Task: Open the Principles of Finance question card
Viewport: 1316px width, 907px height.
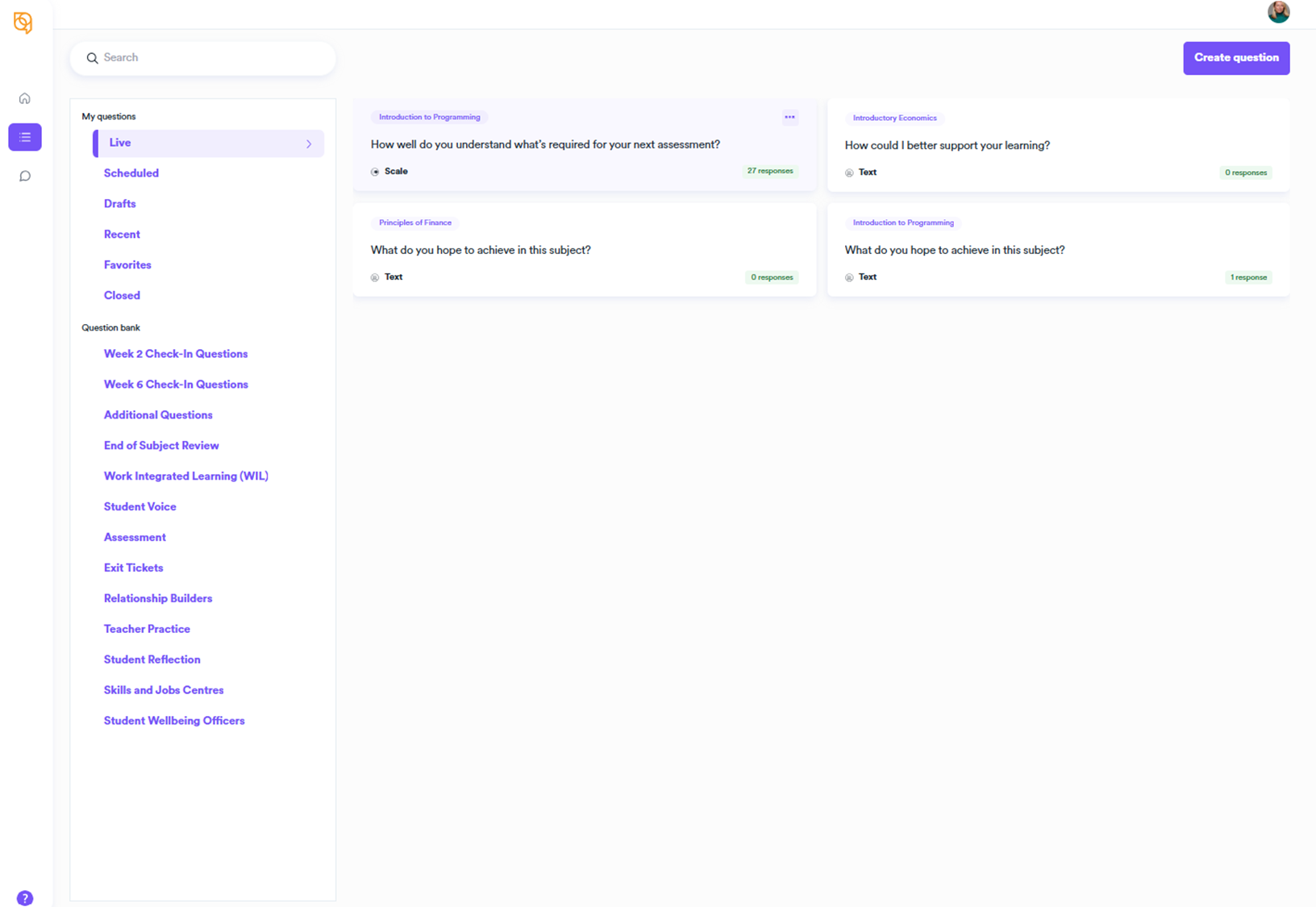Action: (584, 250)
